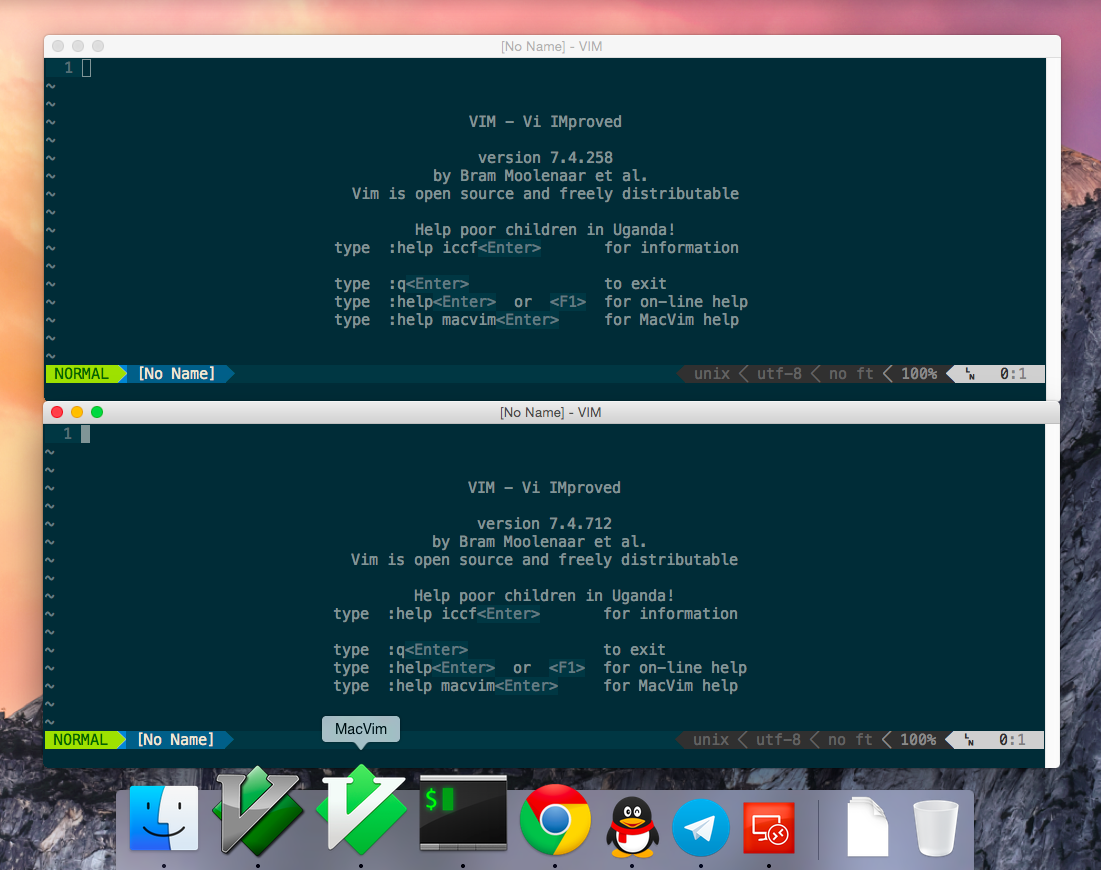Open the document stack in the dock

[x=867, y=827]
